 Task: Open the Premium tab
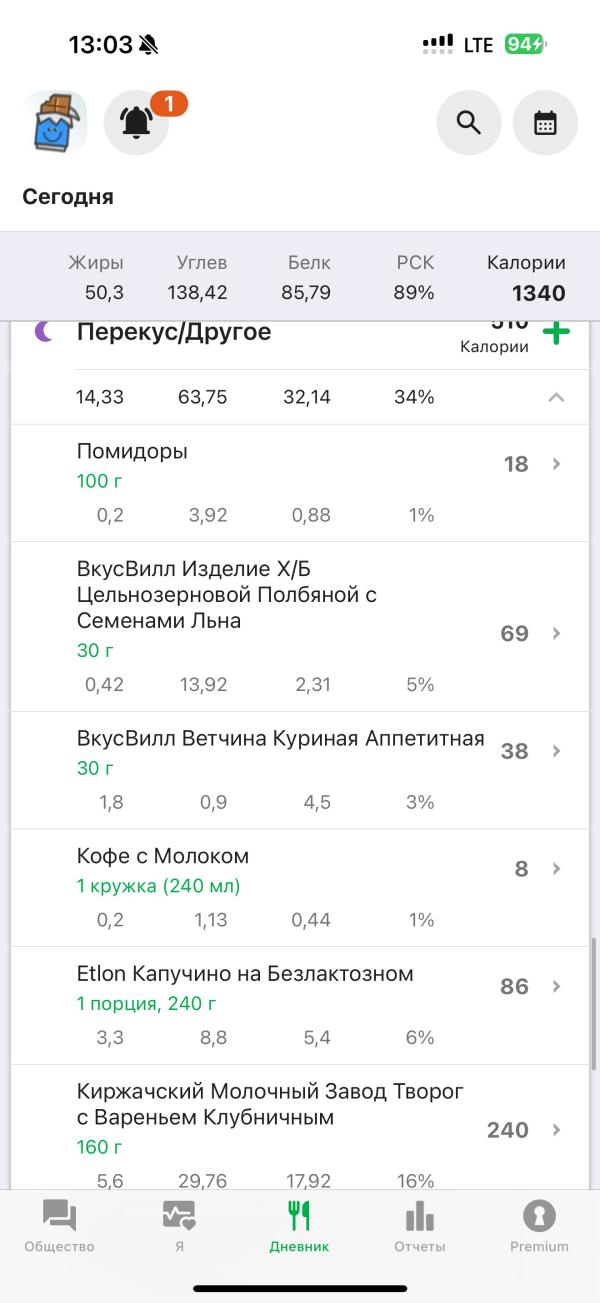pos(539,1227)
